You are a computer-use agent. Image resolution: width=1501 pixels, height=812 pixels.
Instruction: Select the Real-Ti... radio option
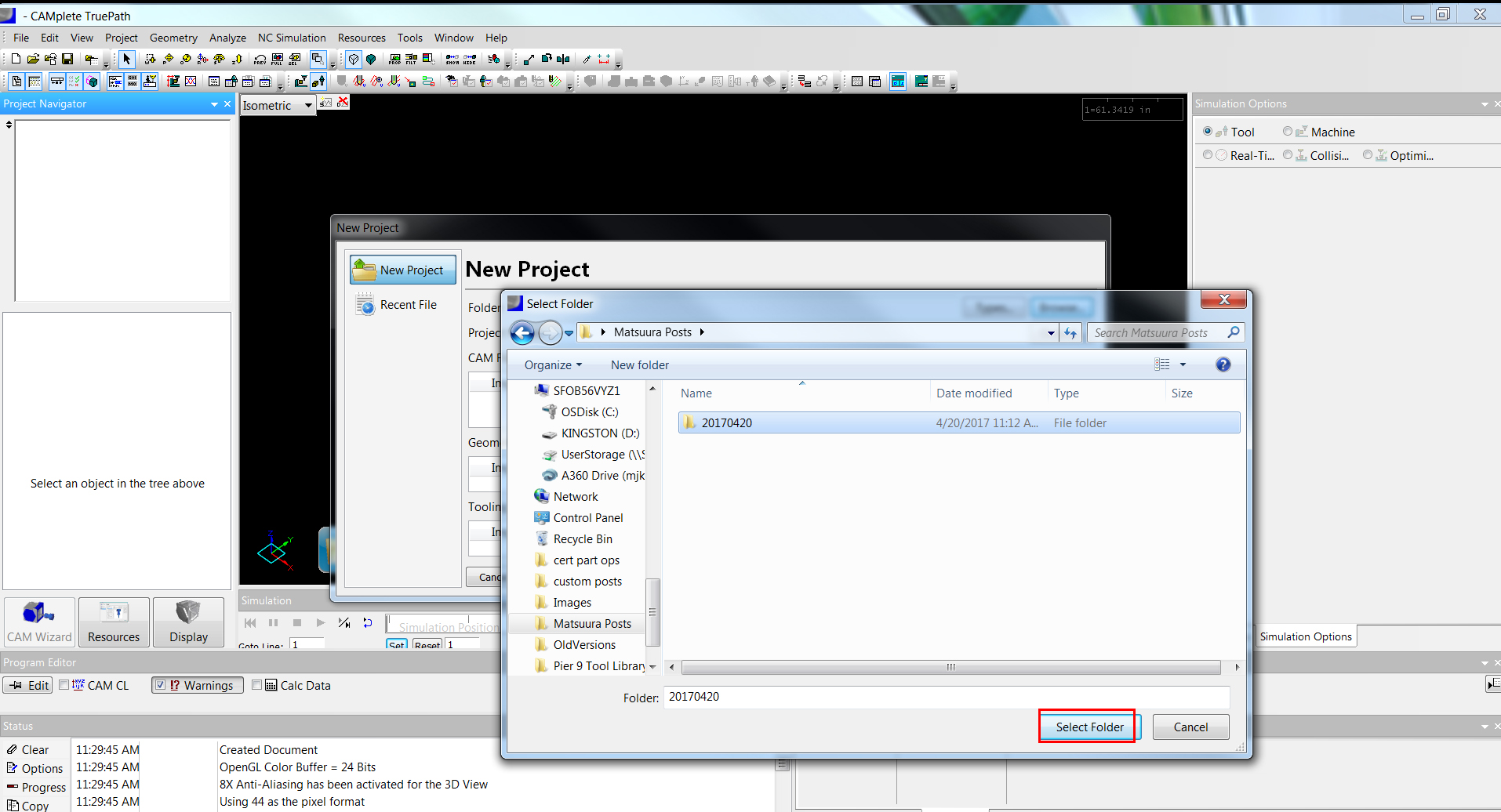click(1208, 155)
